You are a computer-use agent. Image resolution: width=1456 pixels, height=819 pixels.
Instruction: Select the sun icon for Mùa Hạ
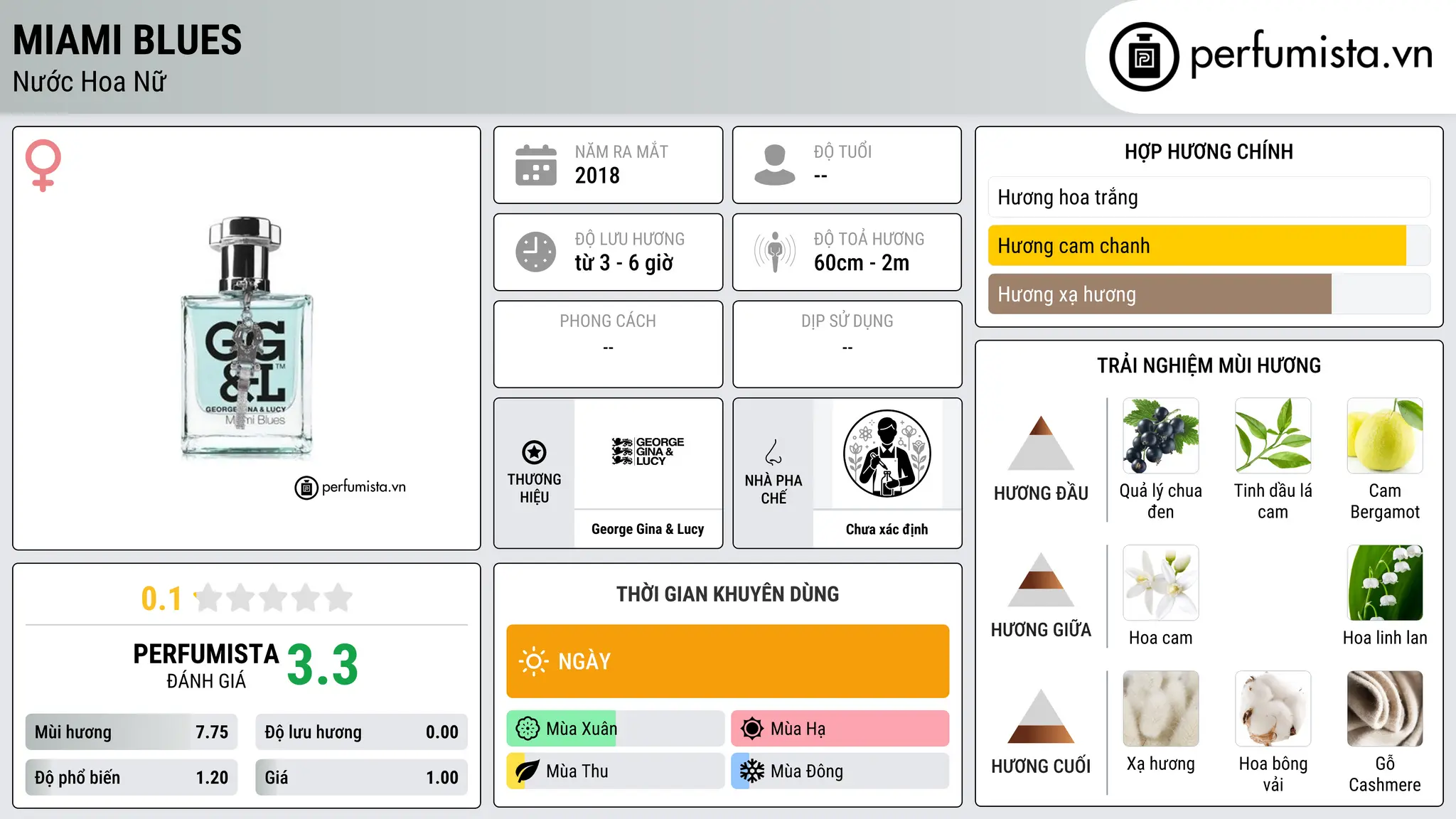[752, 729]
